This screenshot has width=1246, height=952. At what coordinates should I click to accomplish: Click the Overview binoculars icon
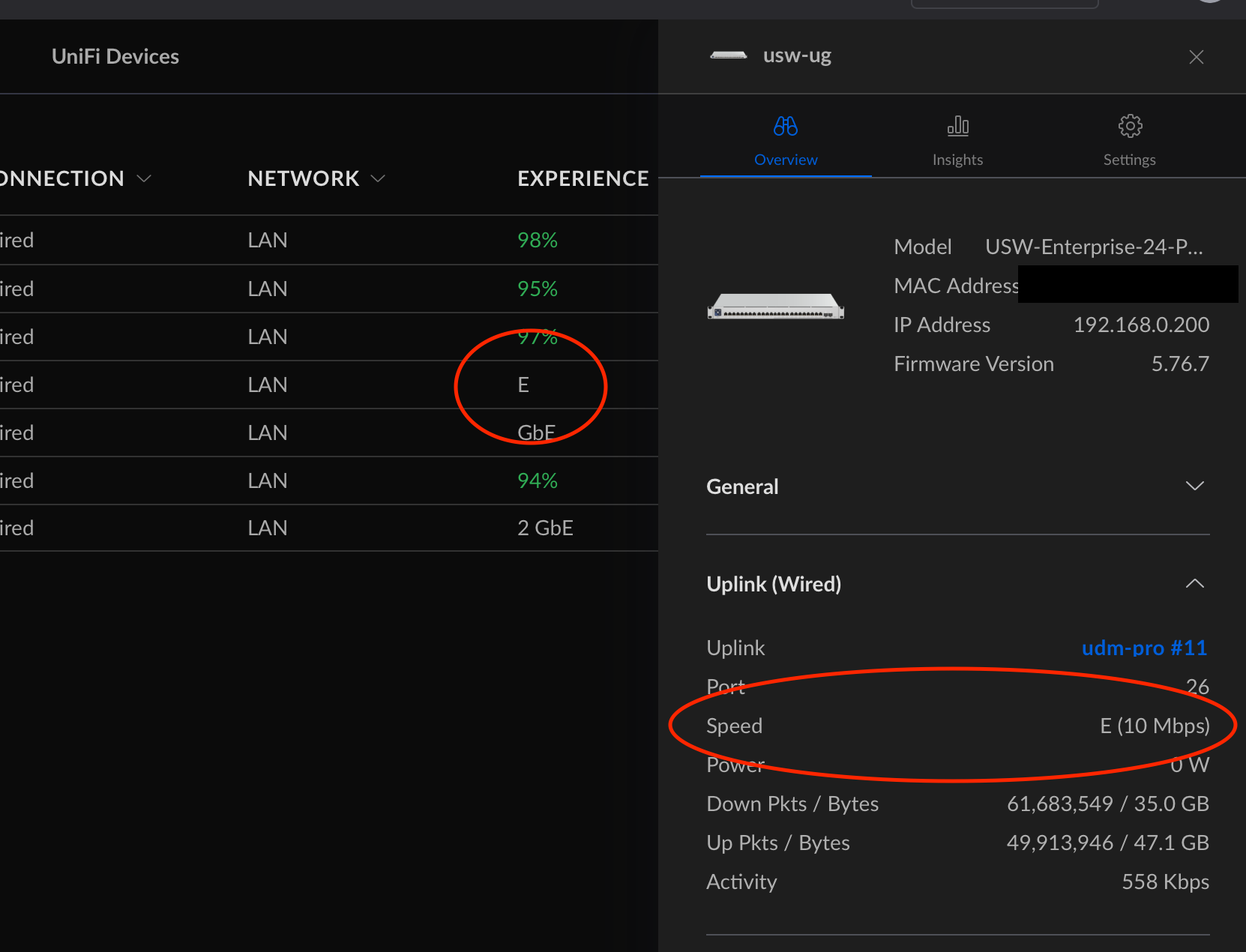tap(785, 126)
